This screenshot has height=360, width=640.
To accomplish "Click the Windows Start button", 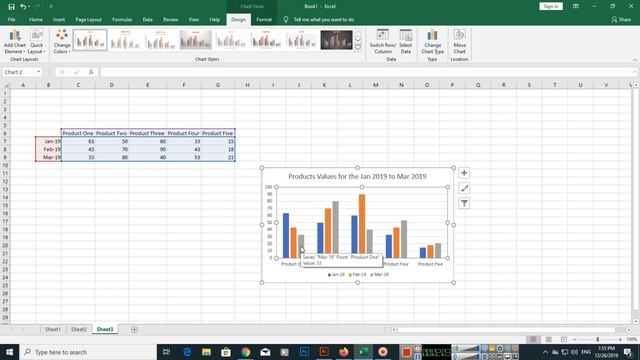I will pos(9,352).
